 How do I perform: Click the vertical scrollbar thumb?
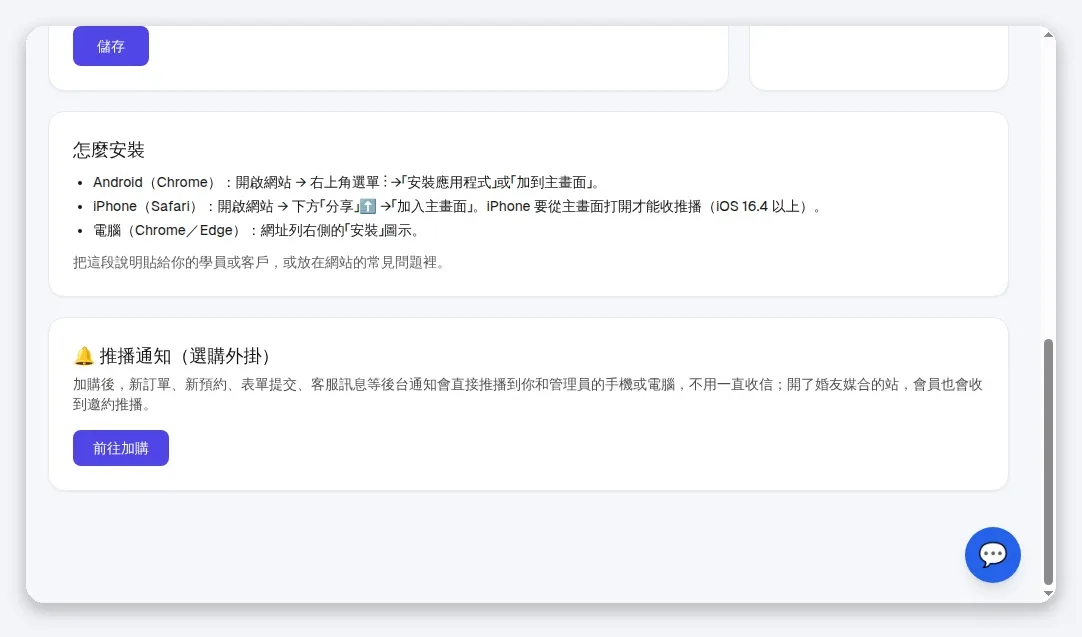pyautogui.click(x=1048, y=461)
